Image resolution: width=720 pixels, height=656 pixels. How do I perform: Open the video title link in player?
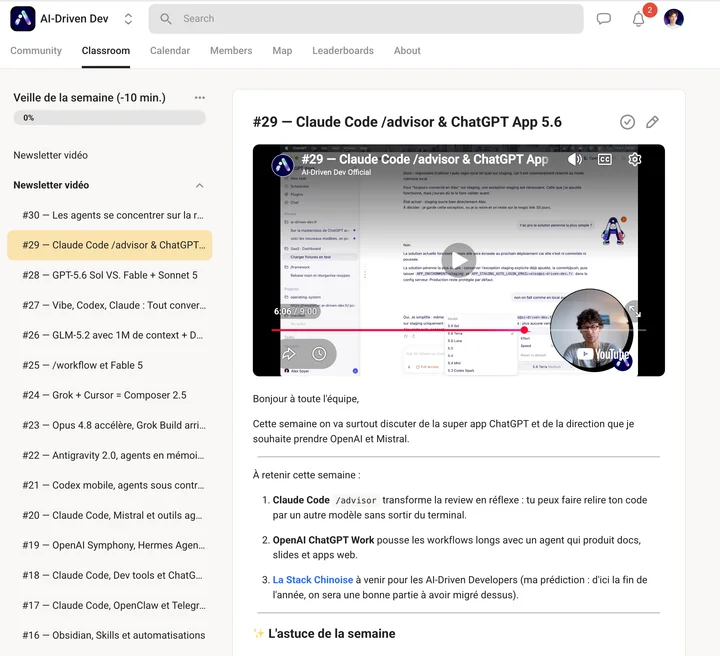425,159
